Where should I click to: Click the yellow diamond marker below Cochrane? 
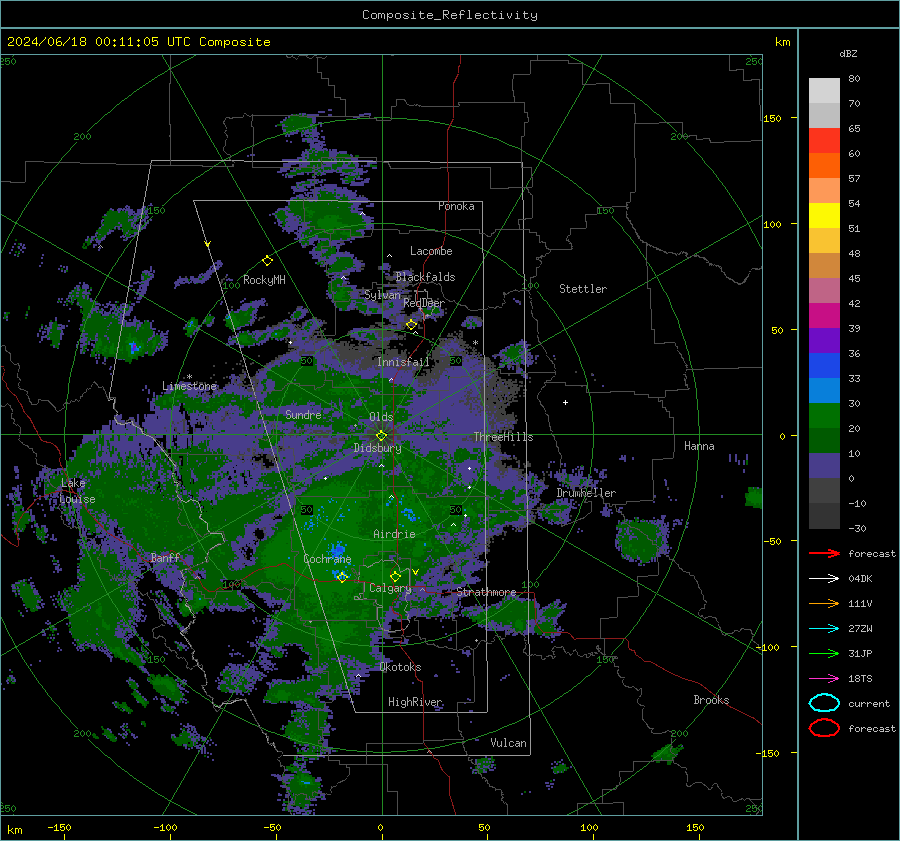coord(342,577)
